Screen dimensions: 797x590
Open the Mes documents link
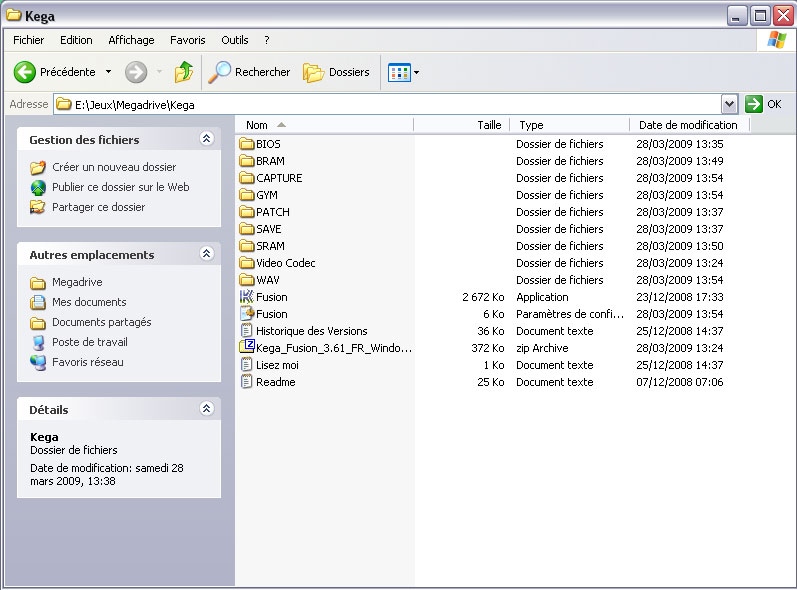point(89,302)
